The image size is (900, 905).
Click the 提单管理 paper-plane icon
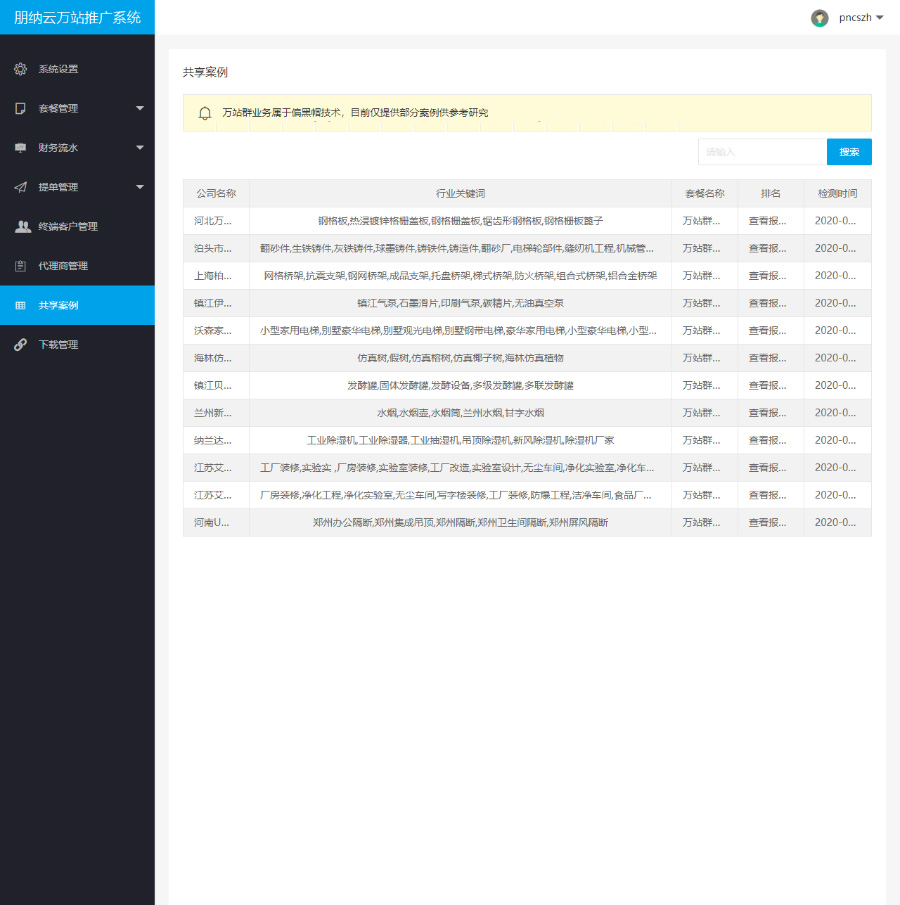(20, 187)
